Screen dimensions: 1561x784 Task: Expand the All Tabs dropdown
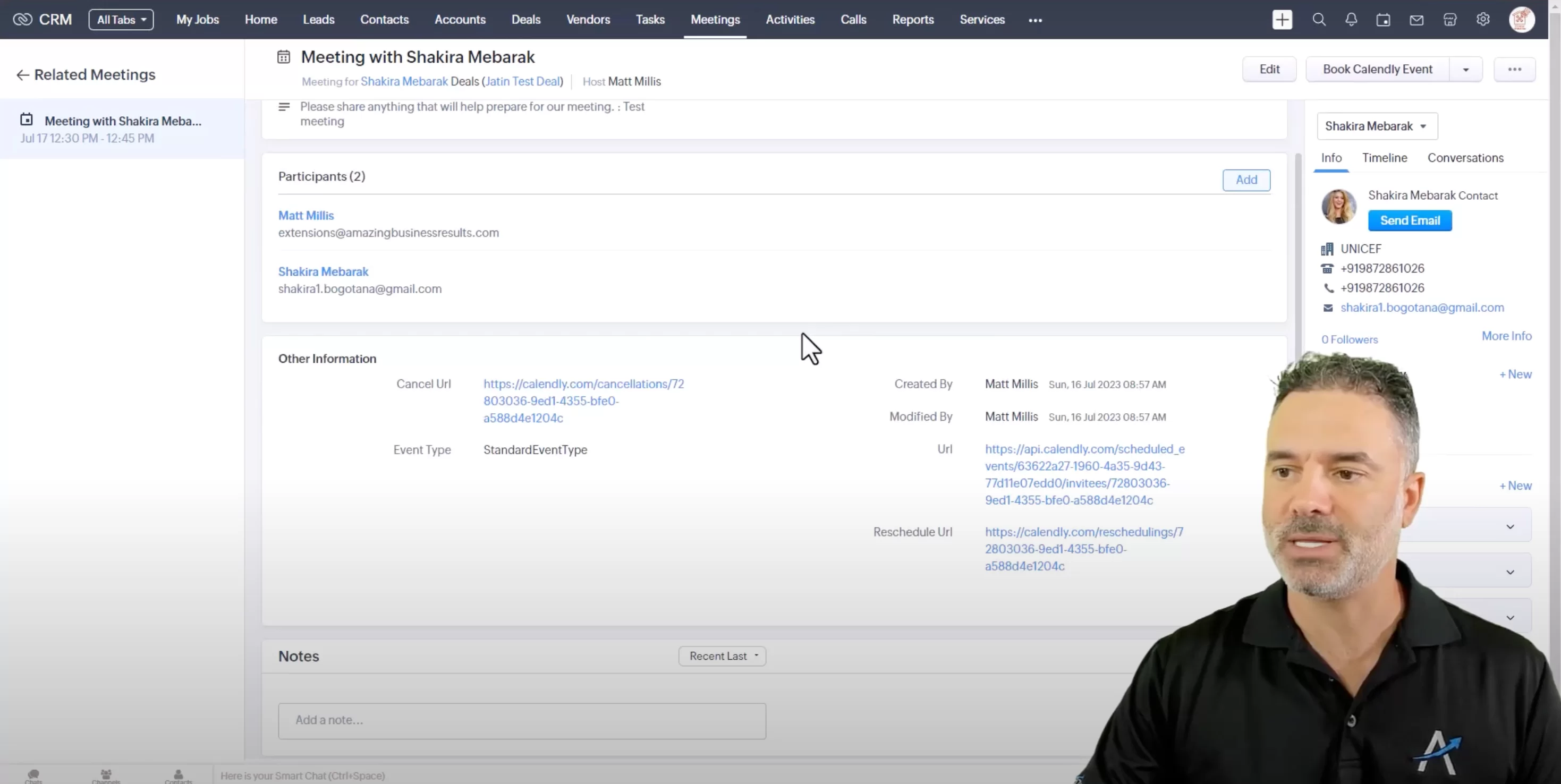(121, 20)
